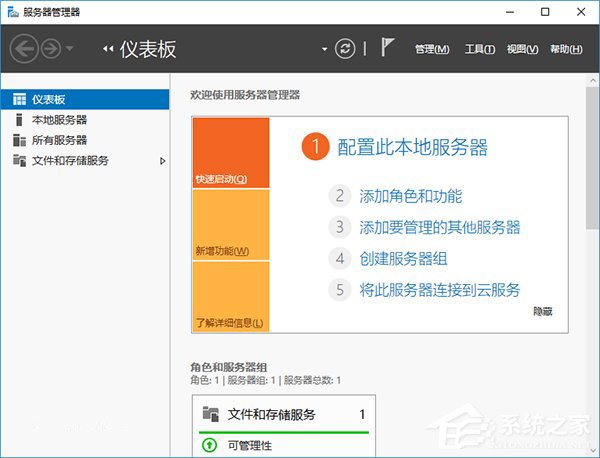Click the green 可管理性 status icon
The width and height of the screenshot is (600, 458).
(x=209, y=445)
